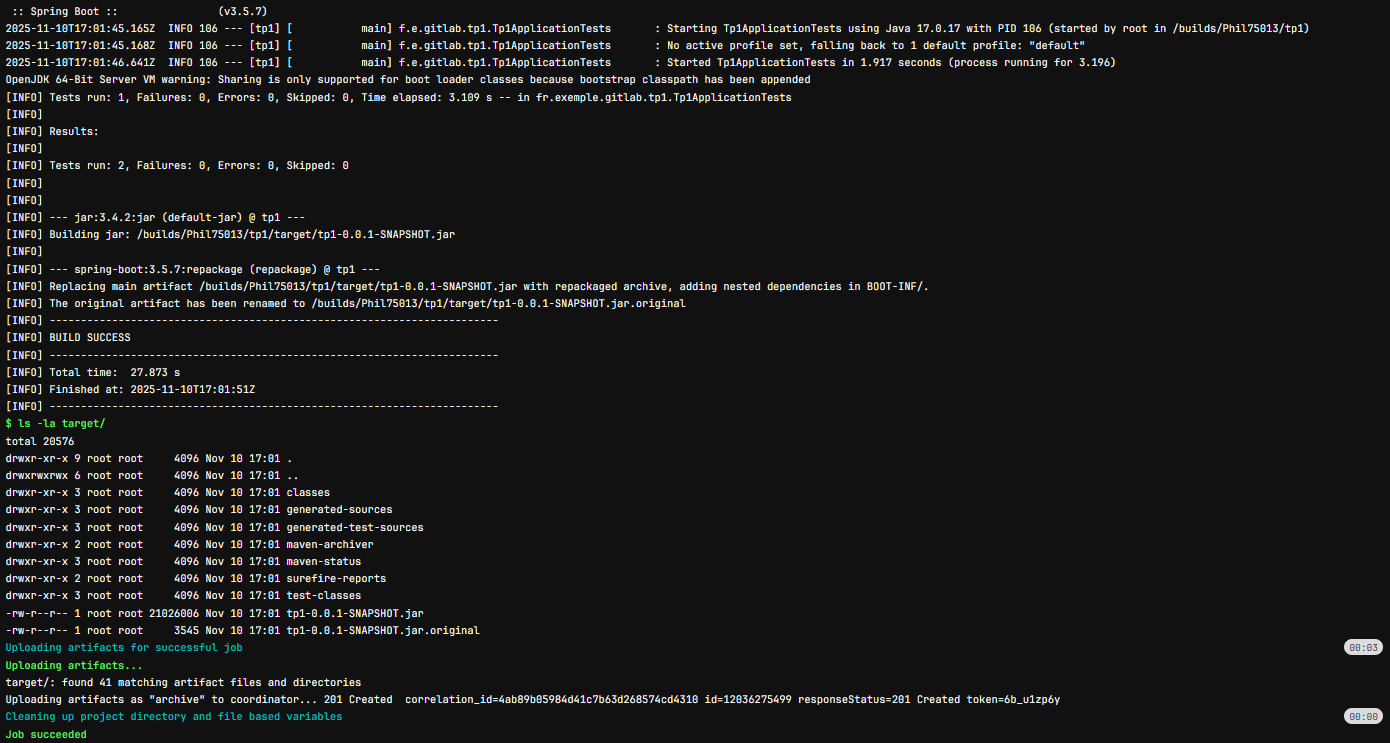Click the "$ ls -la target/" command line
Viewport: 1390px width, 743px height.
tap(55, 424)
